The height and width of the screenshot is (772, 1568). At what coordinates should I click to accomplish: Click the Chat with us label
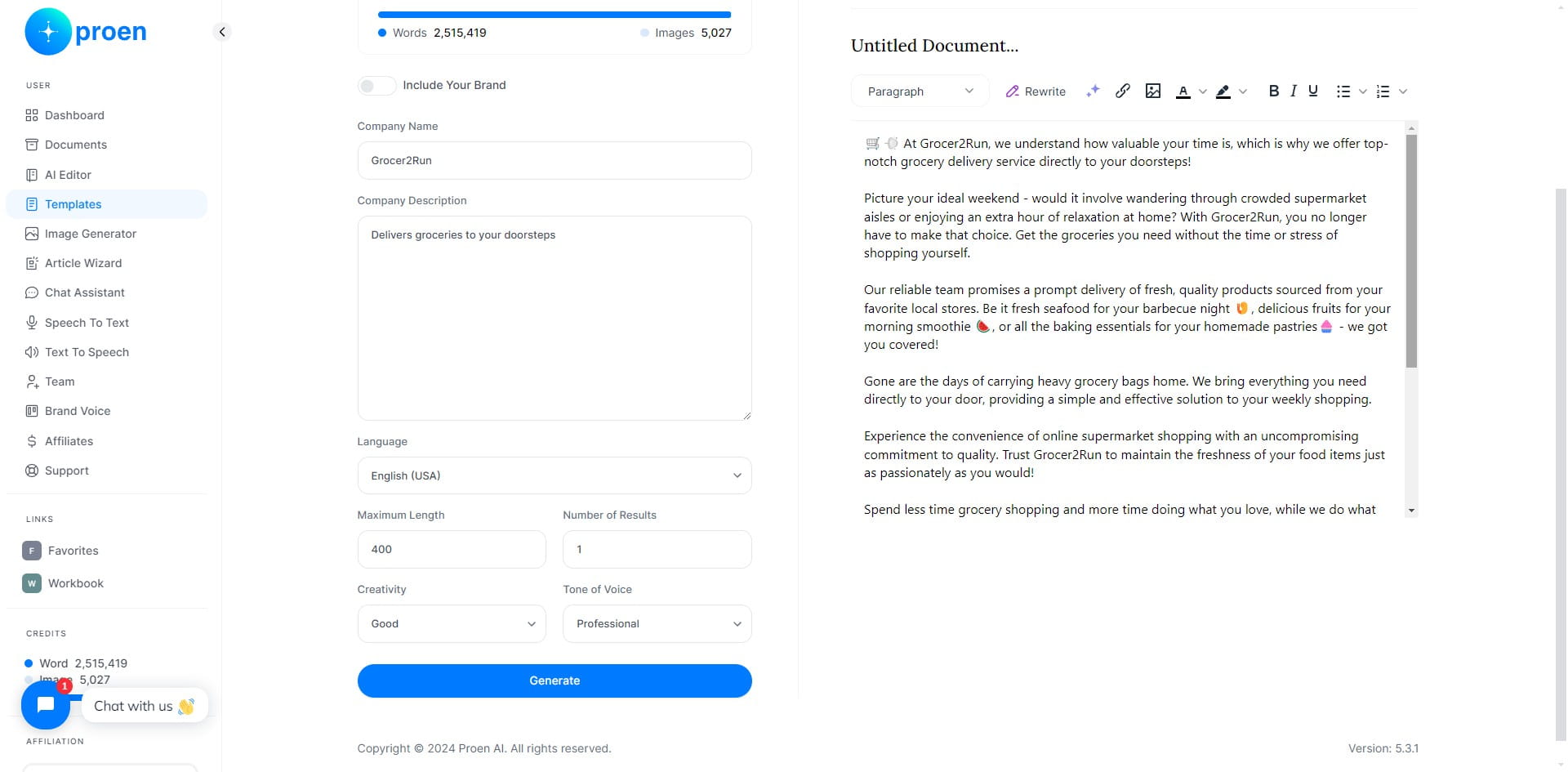pyautogui.click(x=145, y=706)
